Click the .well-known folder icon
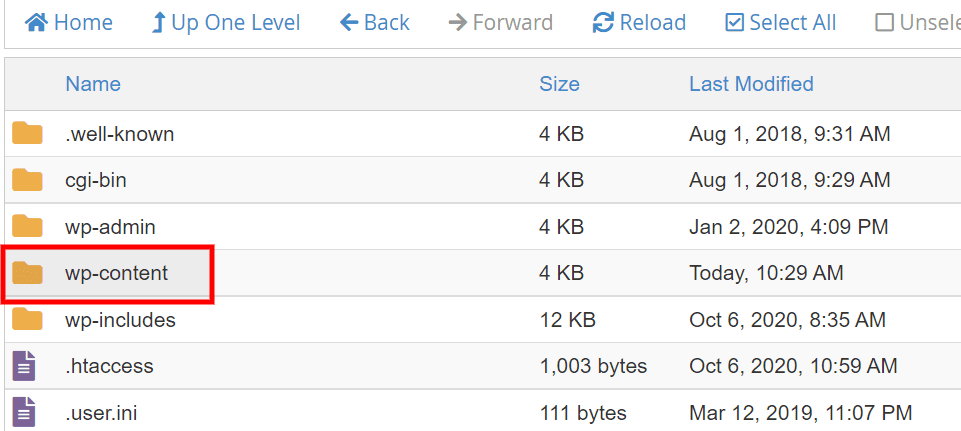The height and width of the screenshot is (431, 961). pos(27,134)
